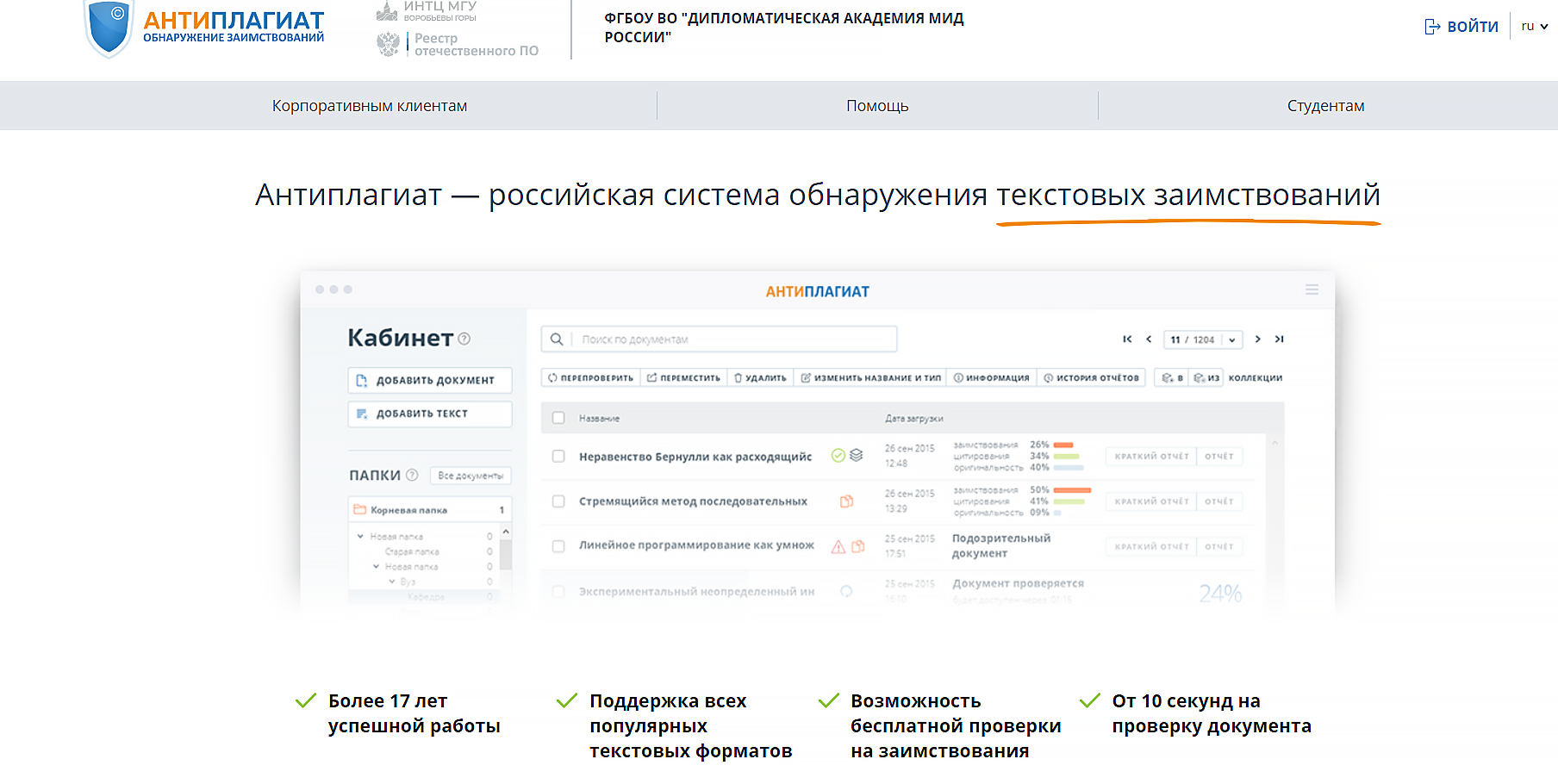Open the Студентам menu item
Screen dimensions: 1558x784
tap(1325, 106)
